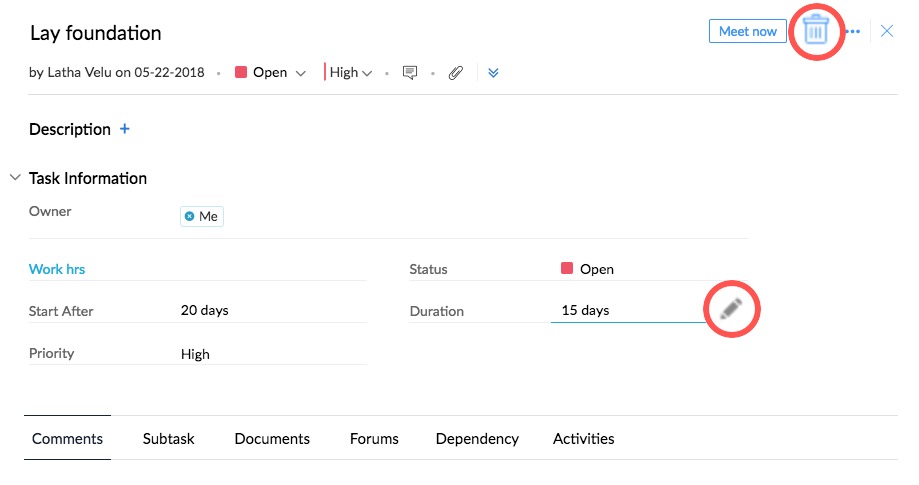
Task: Click the 15 days duration field
Action: (x=627, y=310)
